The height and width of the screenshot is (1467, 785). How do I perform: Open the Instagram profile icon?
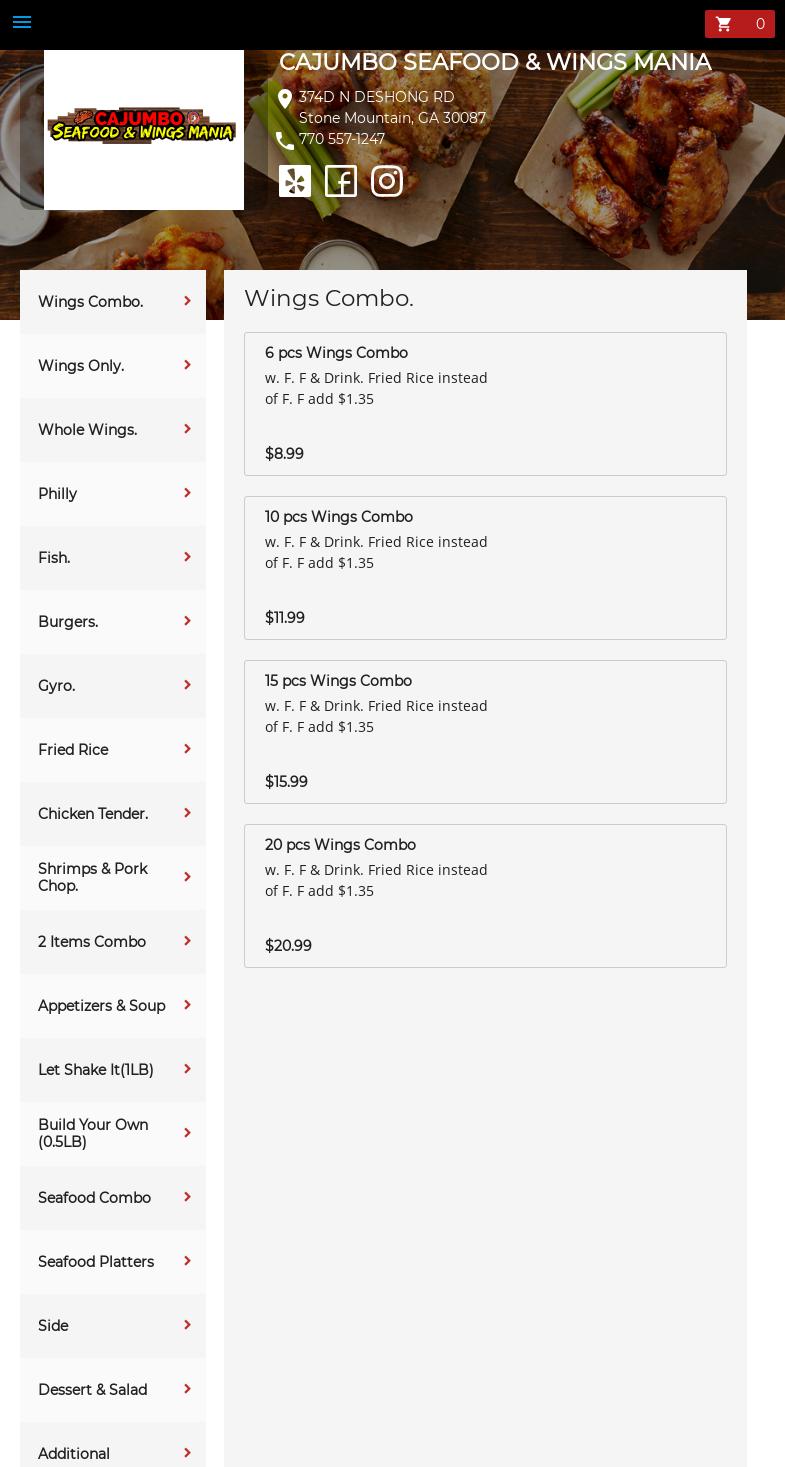point(387,181)
